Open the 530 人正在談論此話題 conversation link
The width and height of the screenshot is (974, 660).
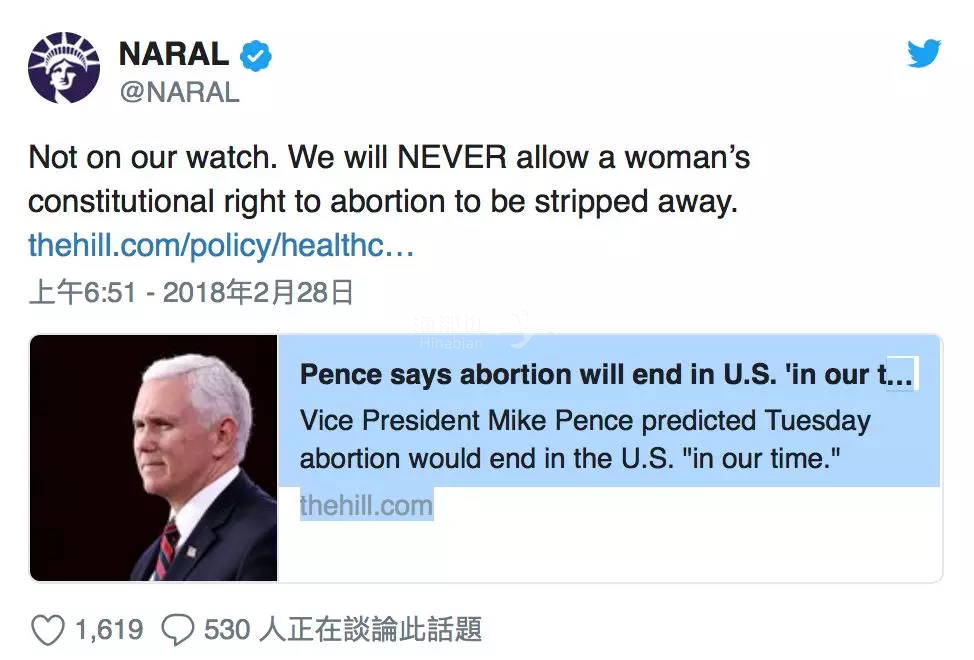pos(343,630)
